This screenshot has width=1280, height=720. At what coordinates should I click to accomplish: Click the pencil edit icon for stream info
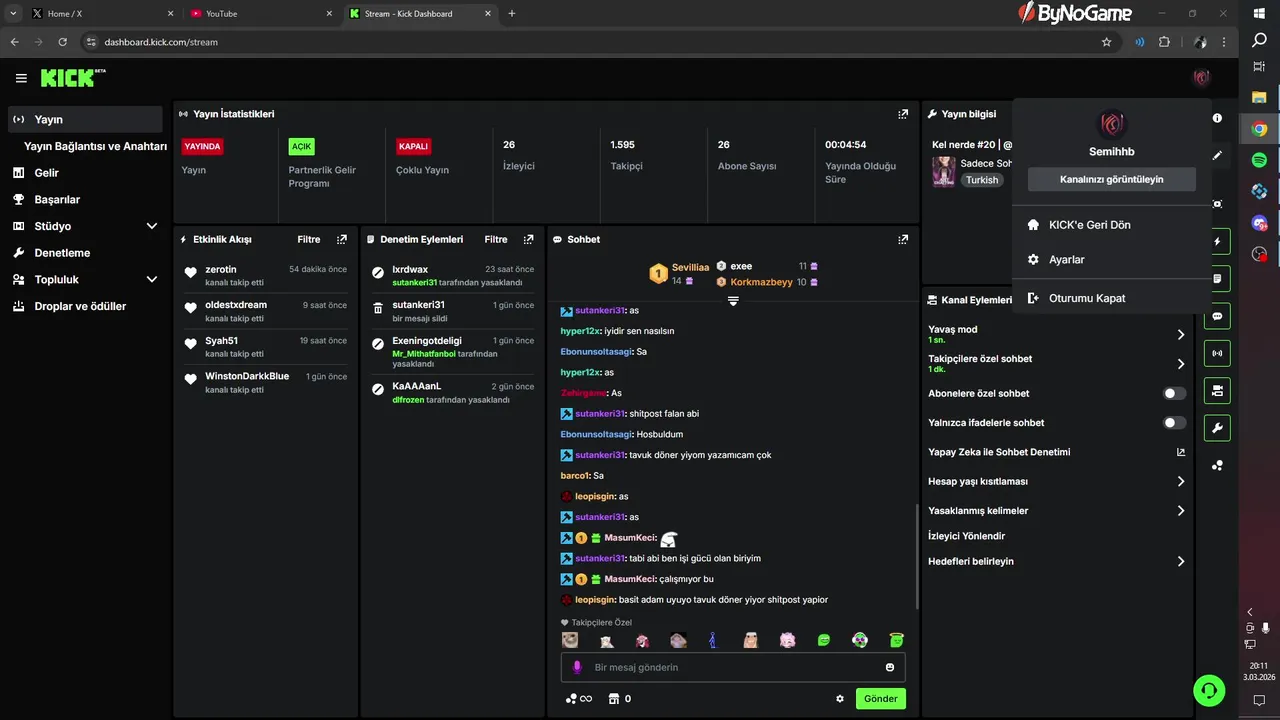pos(1217,156)
